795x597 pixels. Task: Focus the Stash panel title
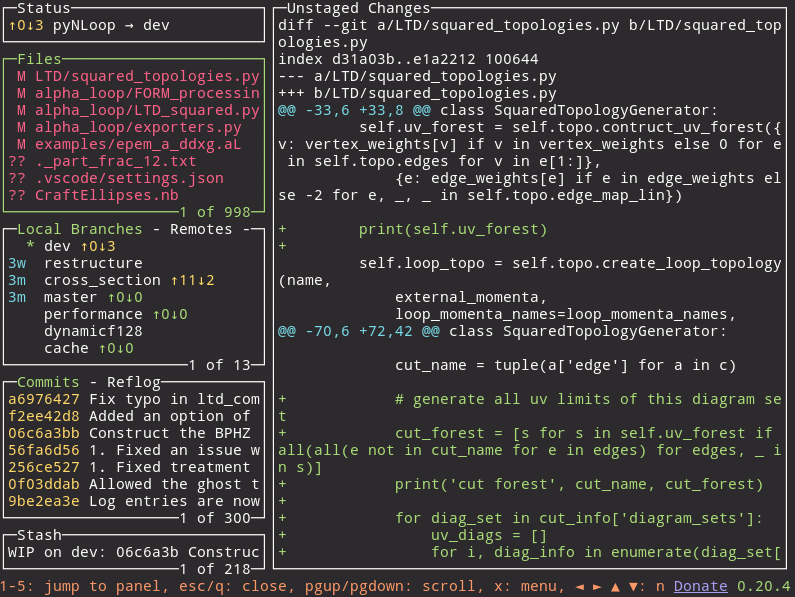point(39,535)
